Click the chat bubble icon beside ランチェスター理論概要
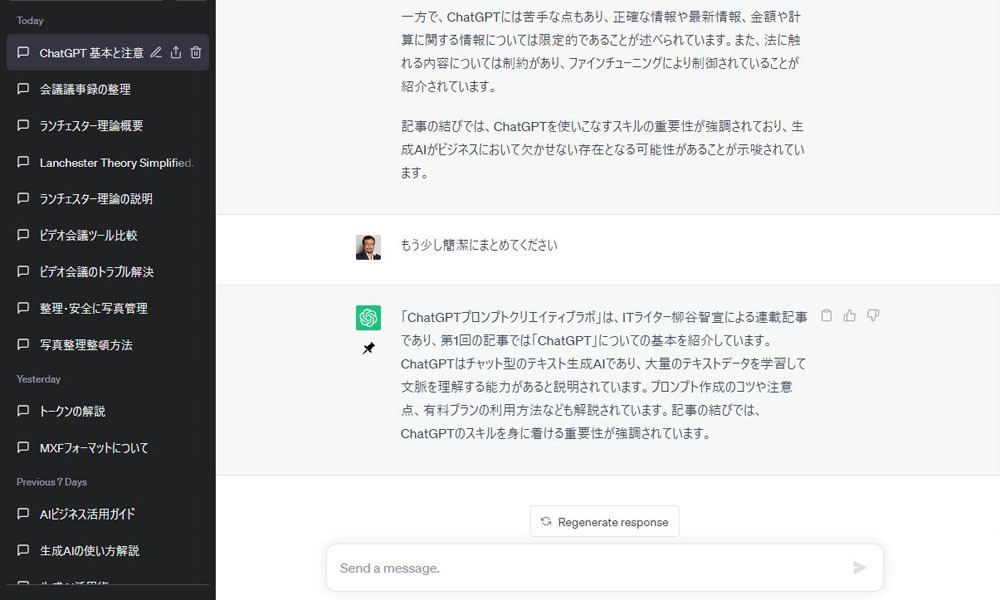 (x=23, y=125)
